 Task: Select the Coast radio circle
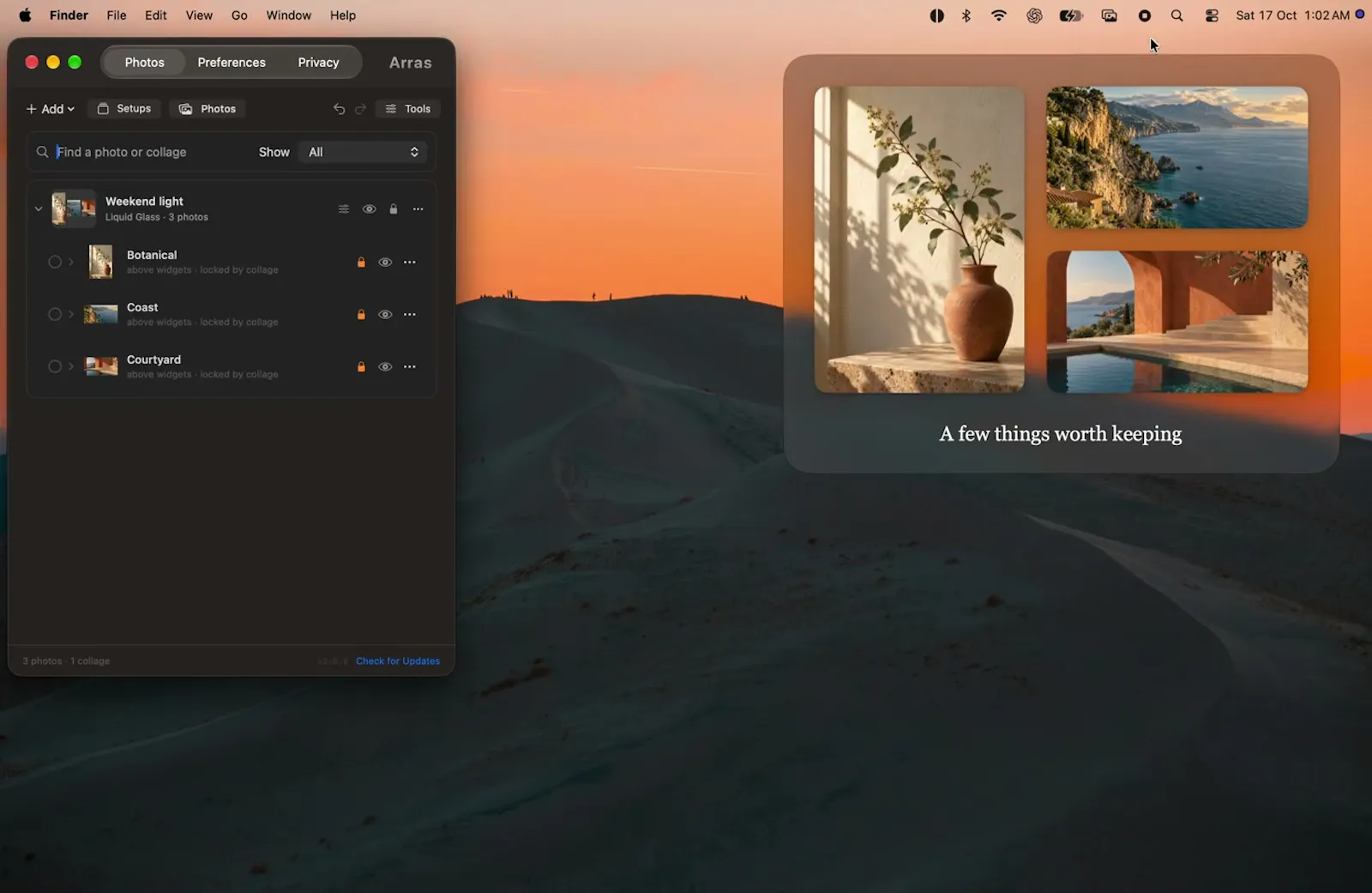pos(55,314)
